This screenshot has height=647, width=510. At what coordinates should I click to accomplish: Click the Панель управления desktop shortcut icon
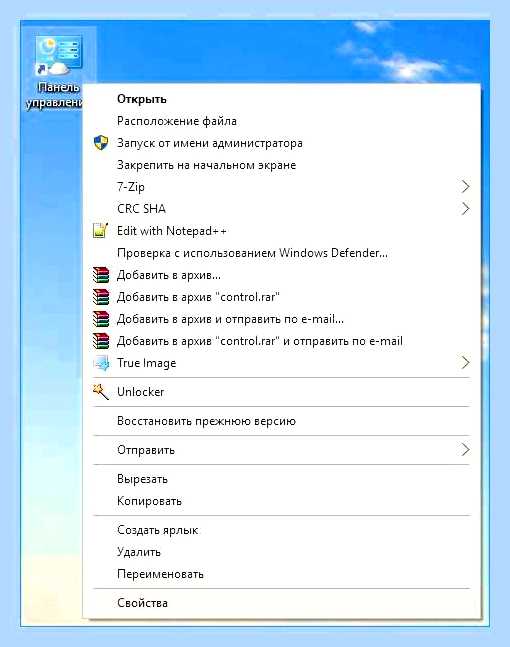(x=58, y=56)
